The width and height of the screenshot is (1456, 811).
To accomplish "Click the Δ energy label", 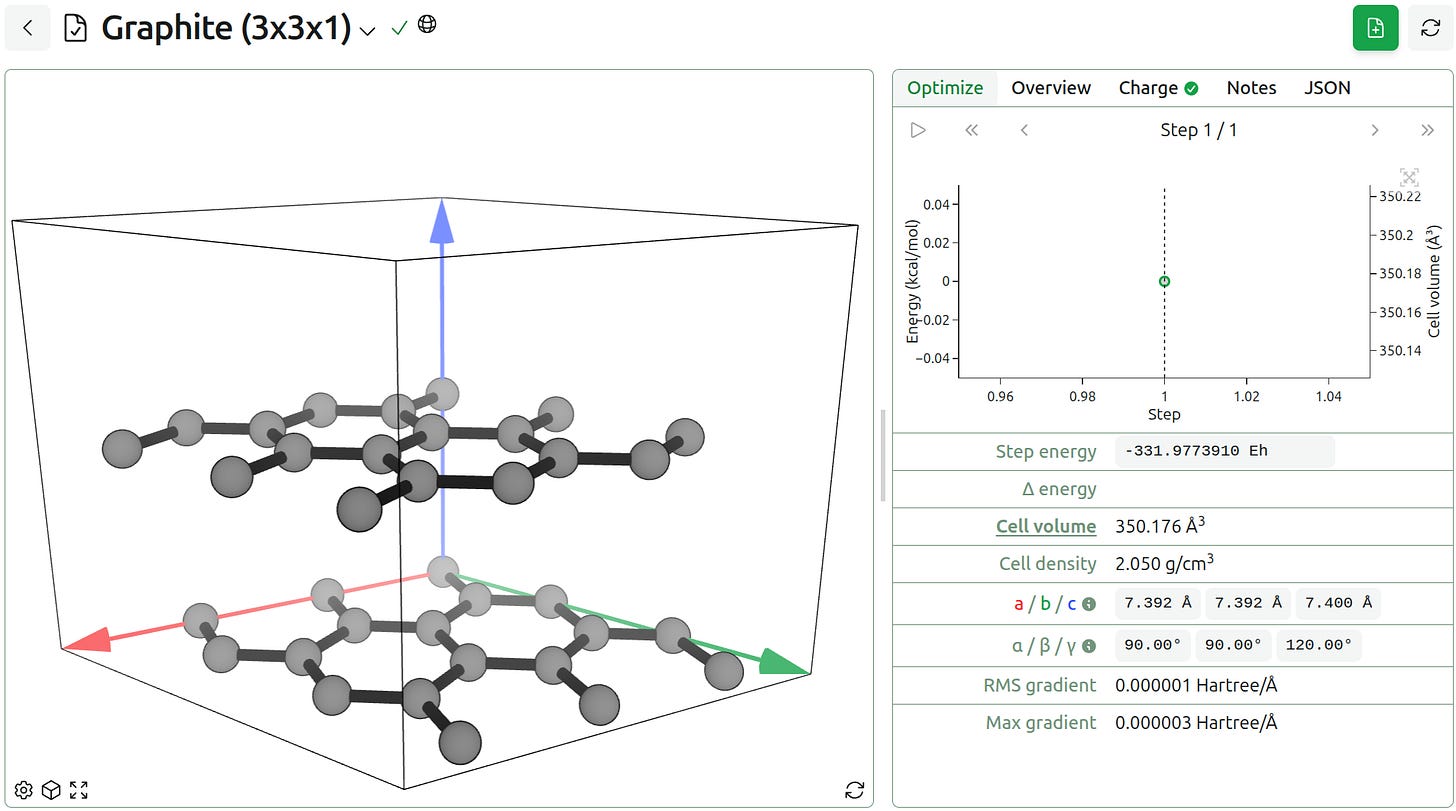I will pyautogui.click(x=1058, y=489).
